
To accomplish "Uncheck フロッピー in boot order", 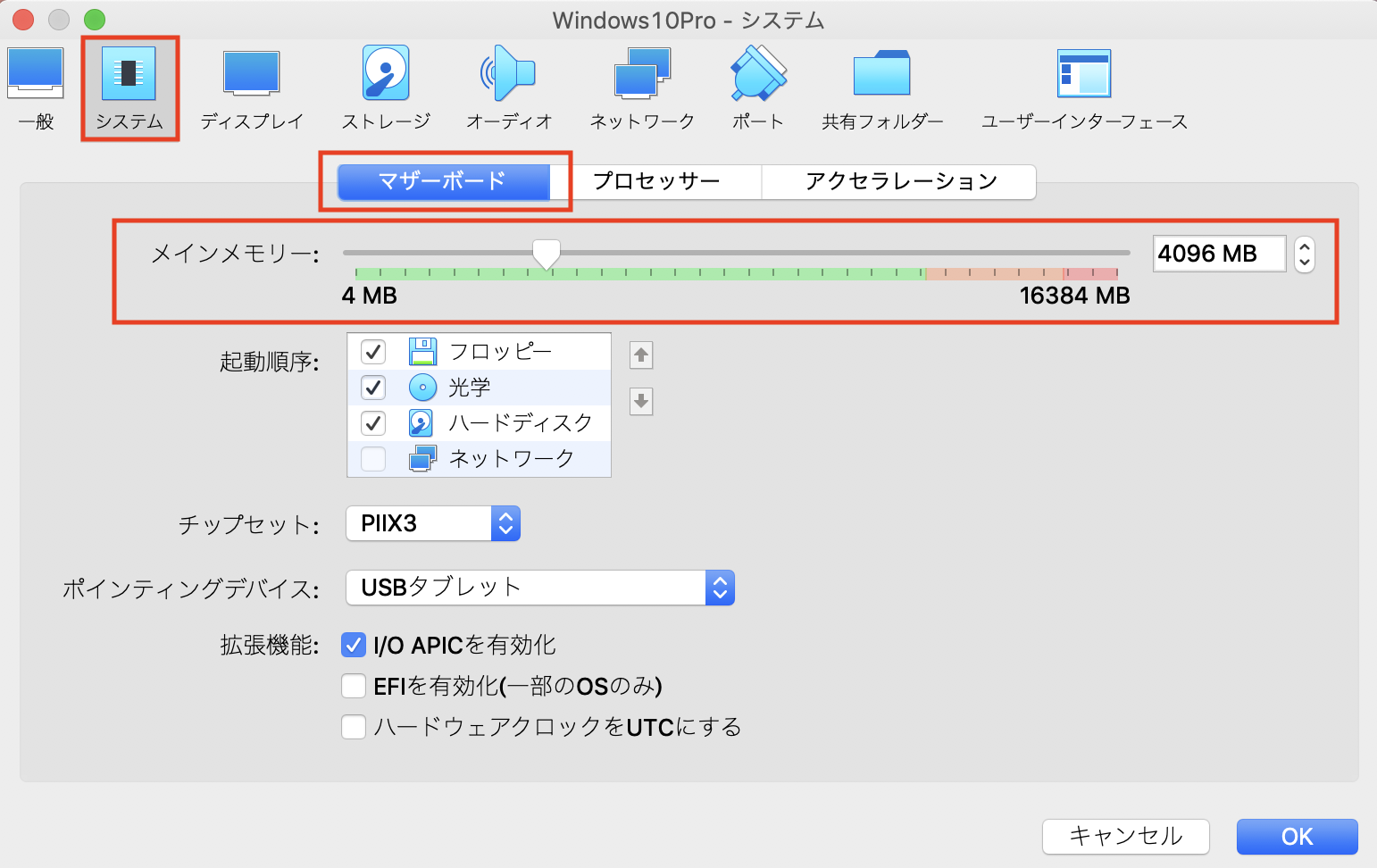I will [x=373, y=352].
